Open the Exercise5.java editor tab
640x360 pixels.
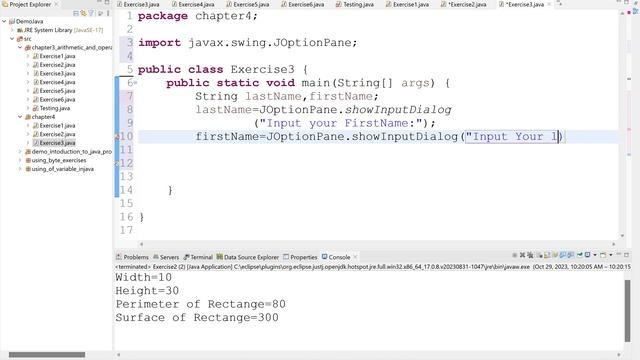pyautogui.click(x=247, y=4)
